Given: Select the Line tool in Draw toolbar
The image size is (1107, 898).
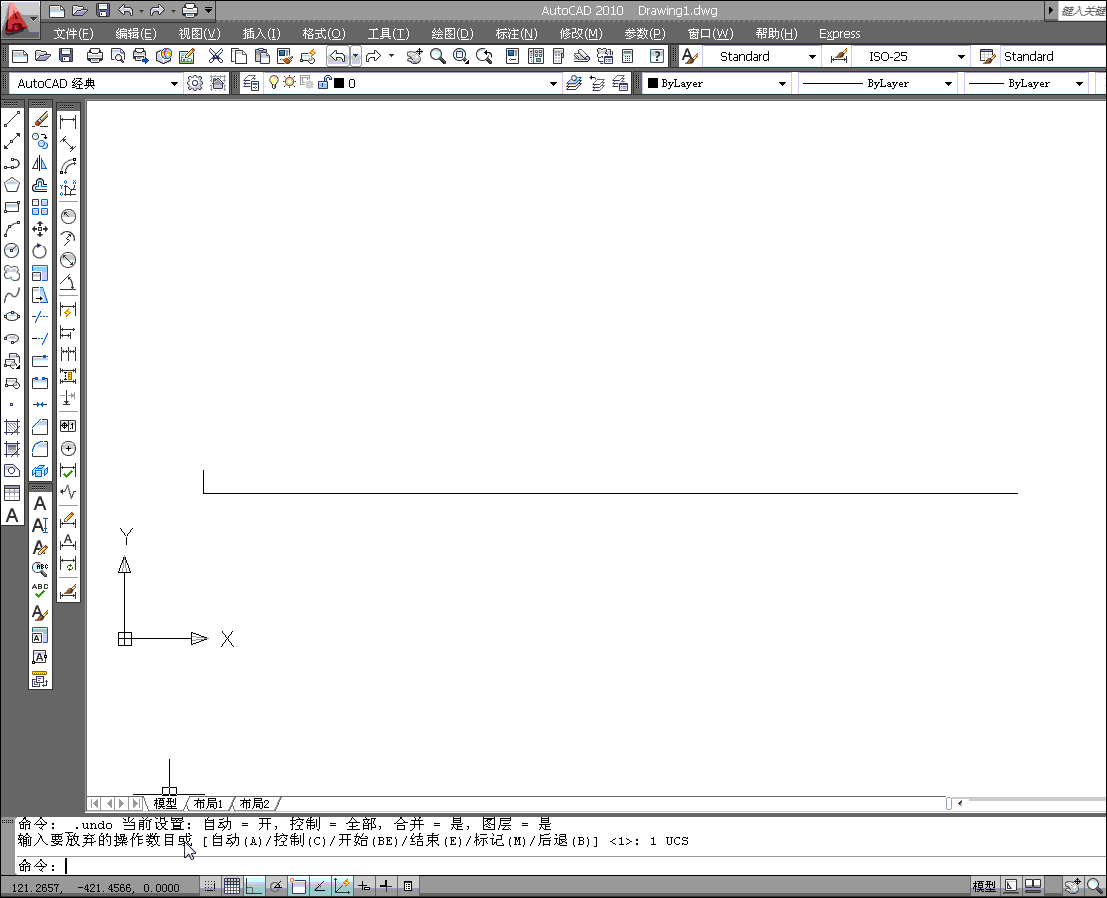Looking at the screenshot, I should click(x=12, y=118).
